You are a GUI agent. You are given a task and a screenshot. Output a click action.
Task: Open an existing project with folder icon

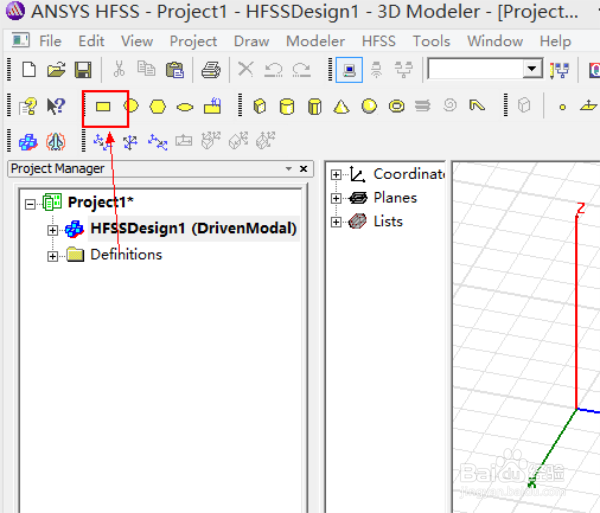[x=56, y=70]
